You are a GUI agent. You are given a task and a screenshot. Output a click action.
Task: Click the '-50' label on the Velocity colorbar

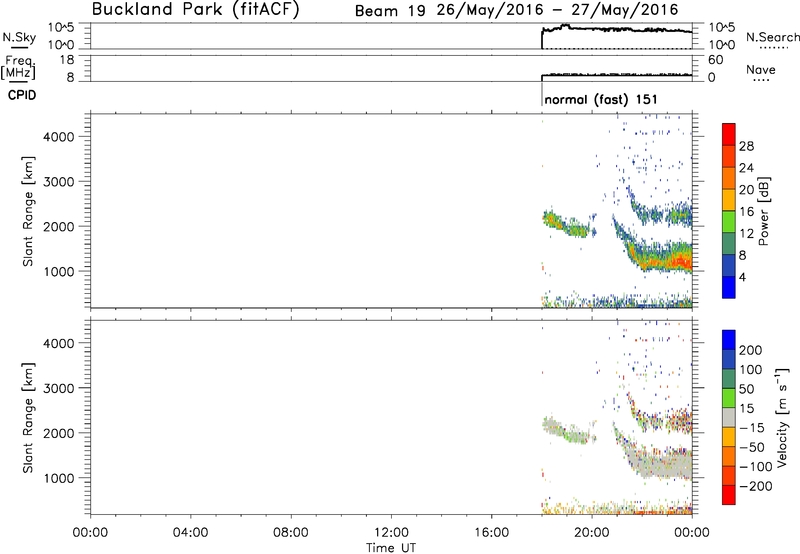pyautogui.click(x=752, y=447)
